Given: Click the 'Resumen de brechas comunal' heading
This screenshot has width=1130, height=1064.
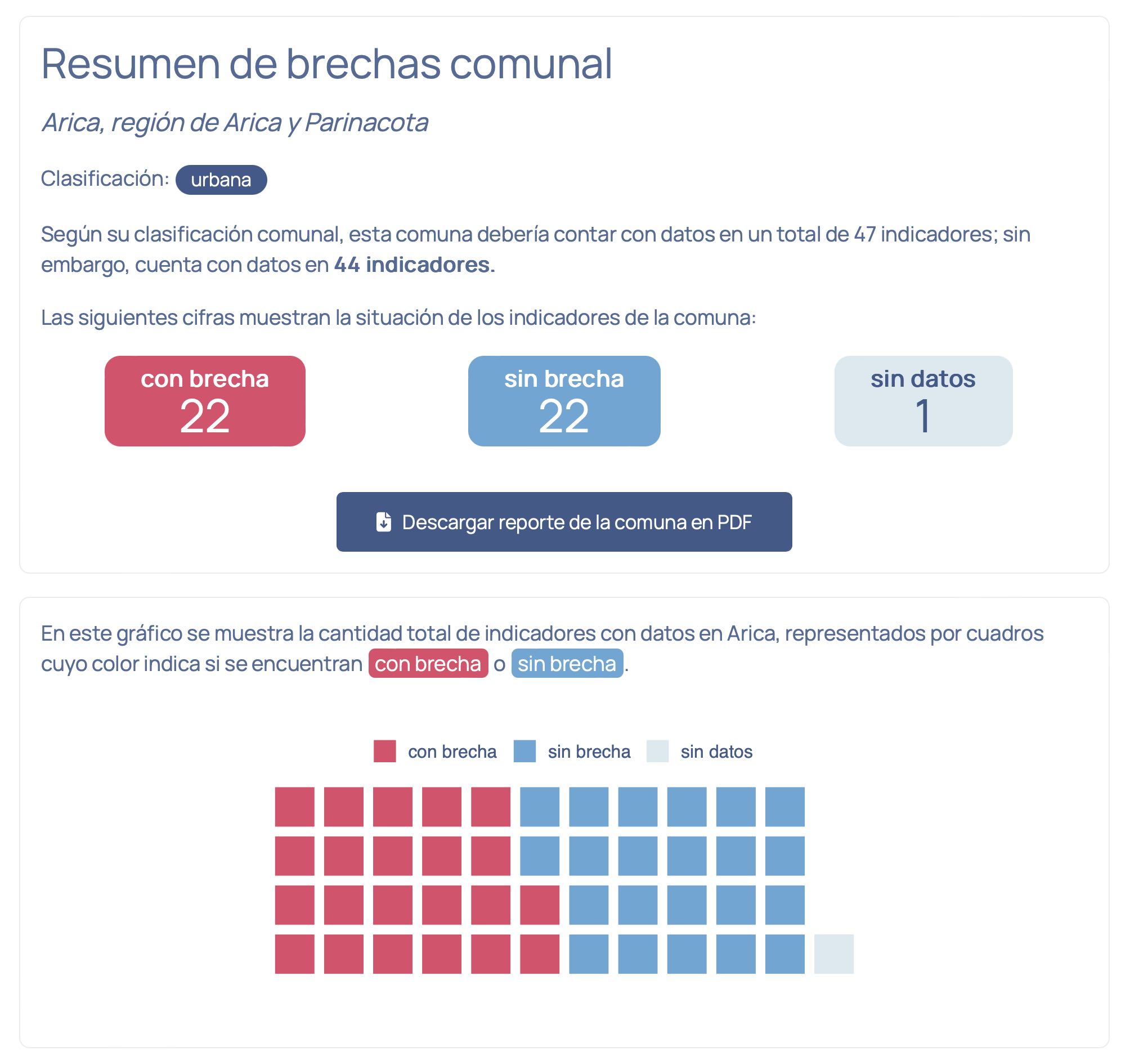Looking at the screenshot, I should pos(327,63).
